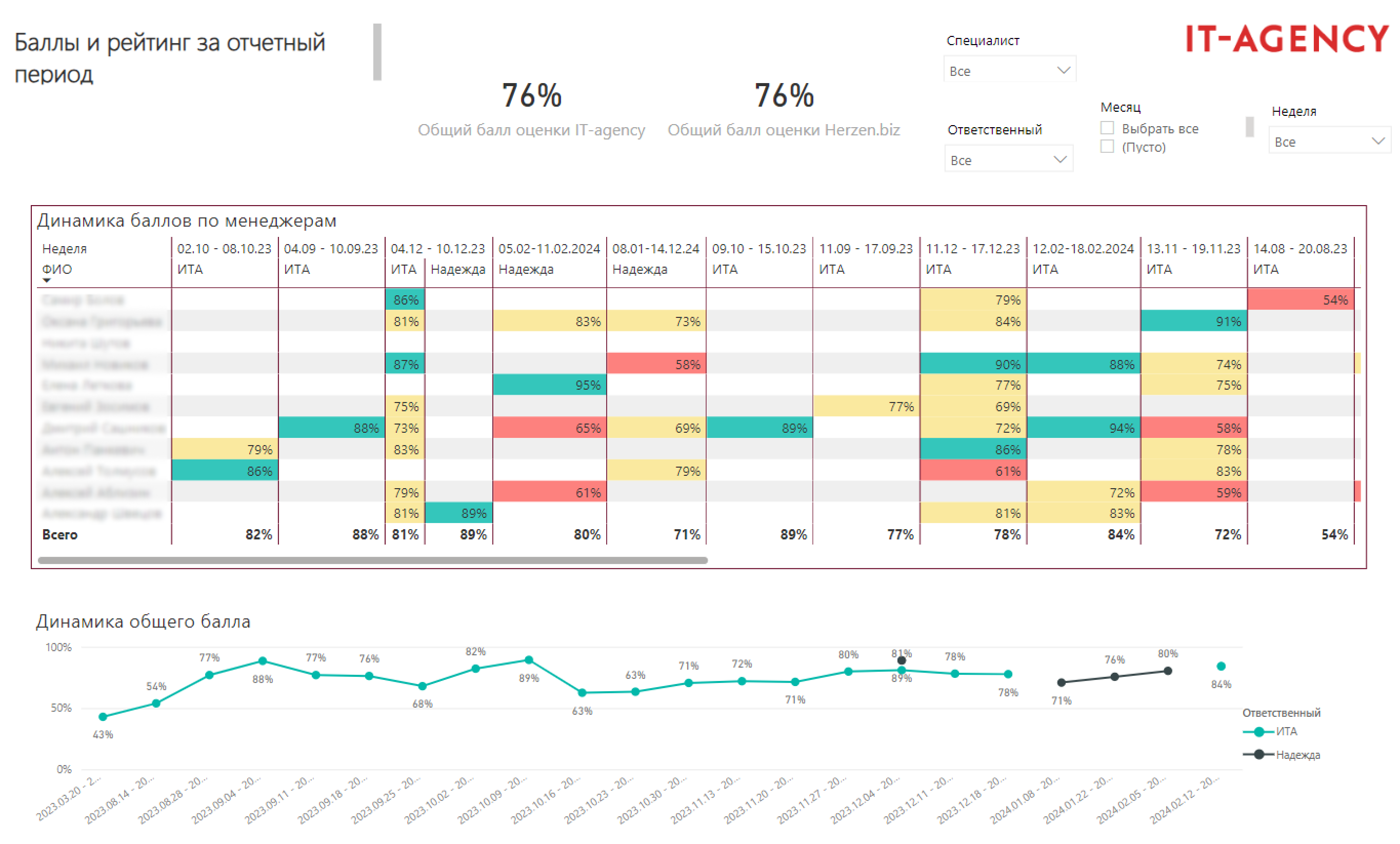Click the red 54% cell
This screenshot has width=1400, height=844.
tap(1301, 299)
